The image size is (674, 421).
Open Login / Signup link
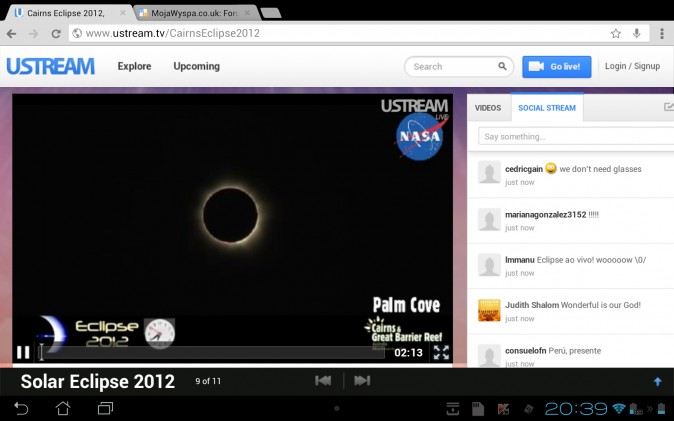pos(632,66)
